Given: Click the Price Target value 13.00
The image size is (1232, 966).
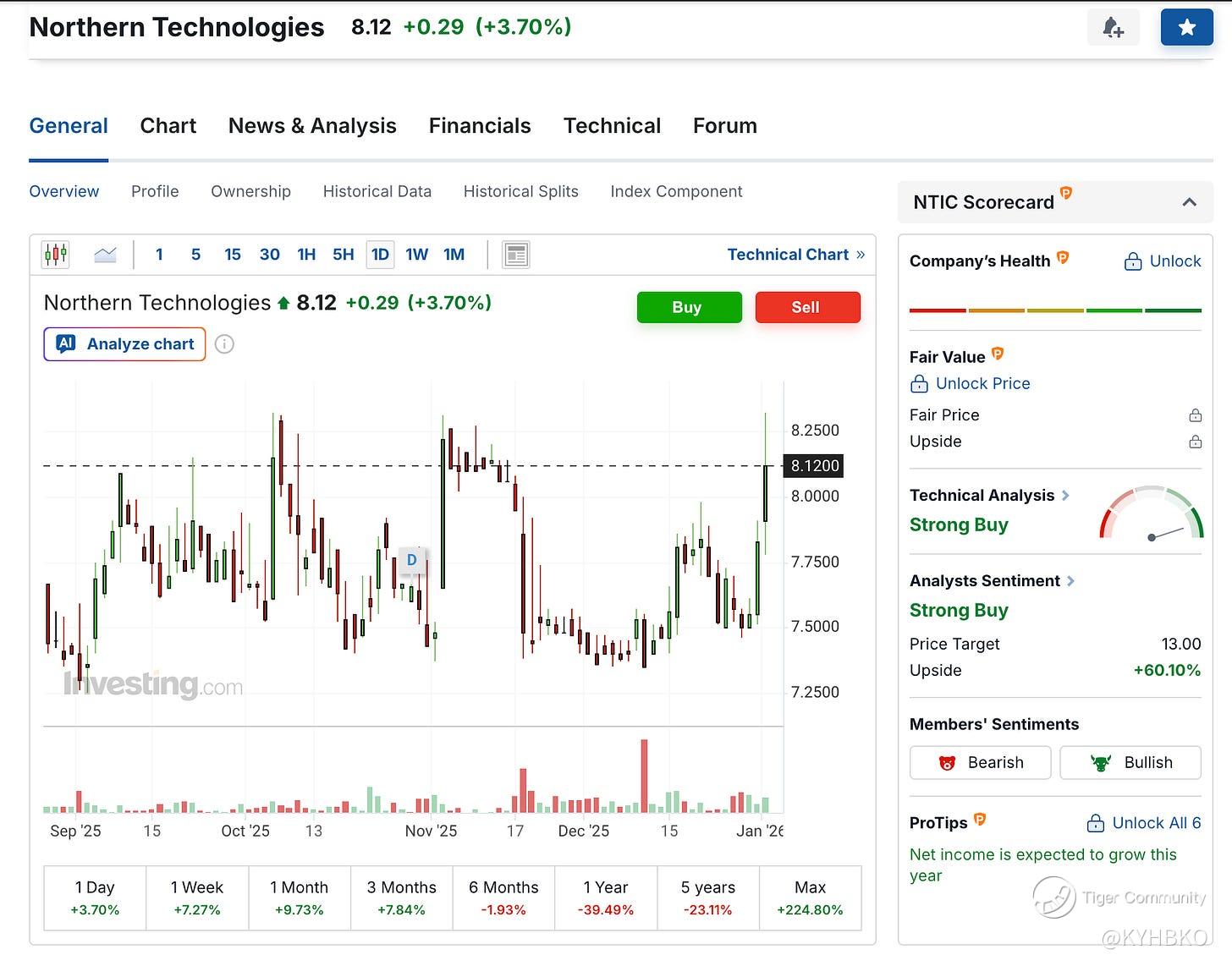Looking at the screenshot, I should point(1180,645).
